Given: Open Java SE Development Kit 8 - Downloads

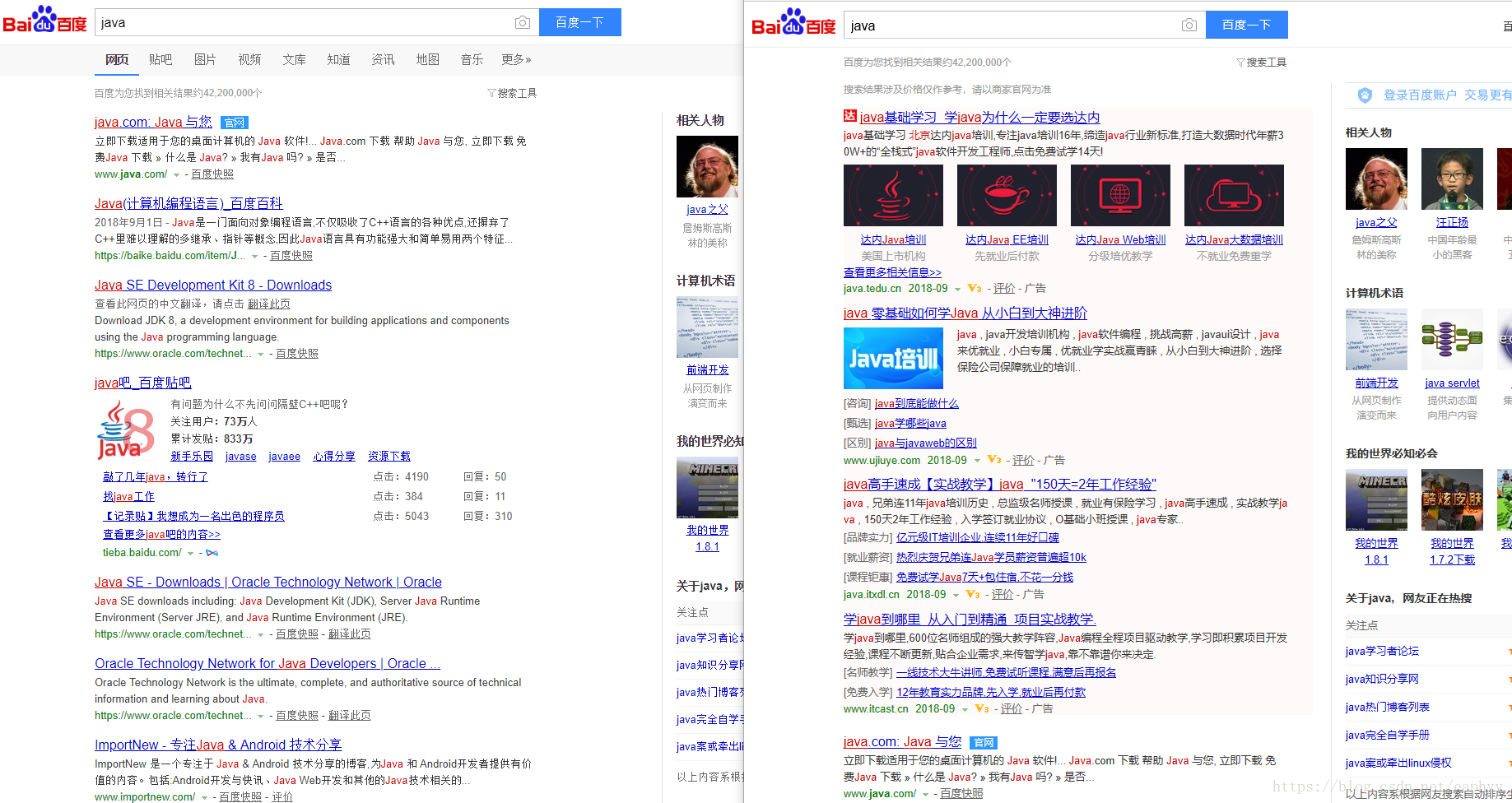Looking at the screenshot, I should pyautogui.click(x=213, y=285).
